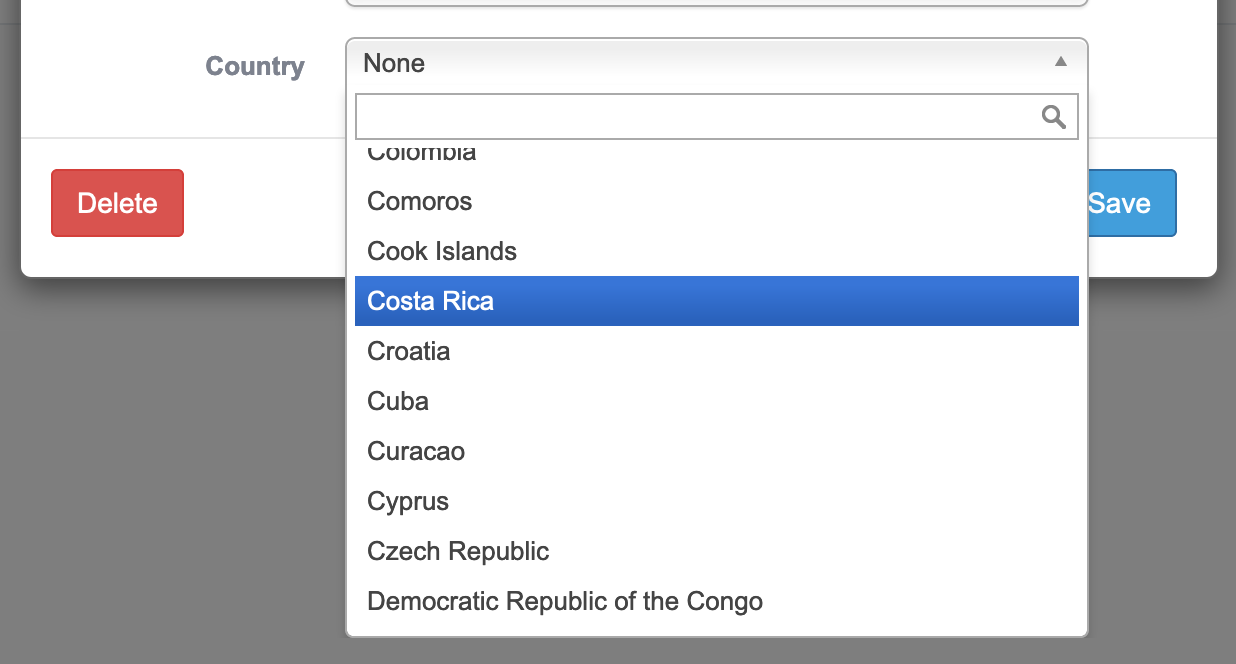Select Croatia as the country
The width and height of the screenshot is (1236, 664).
(409, 351)
